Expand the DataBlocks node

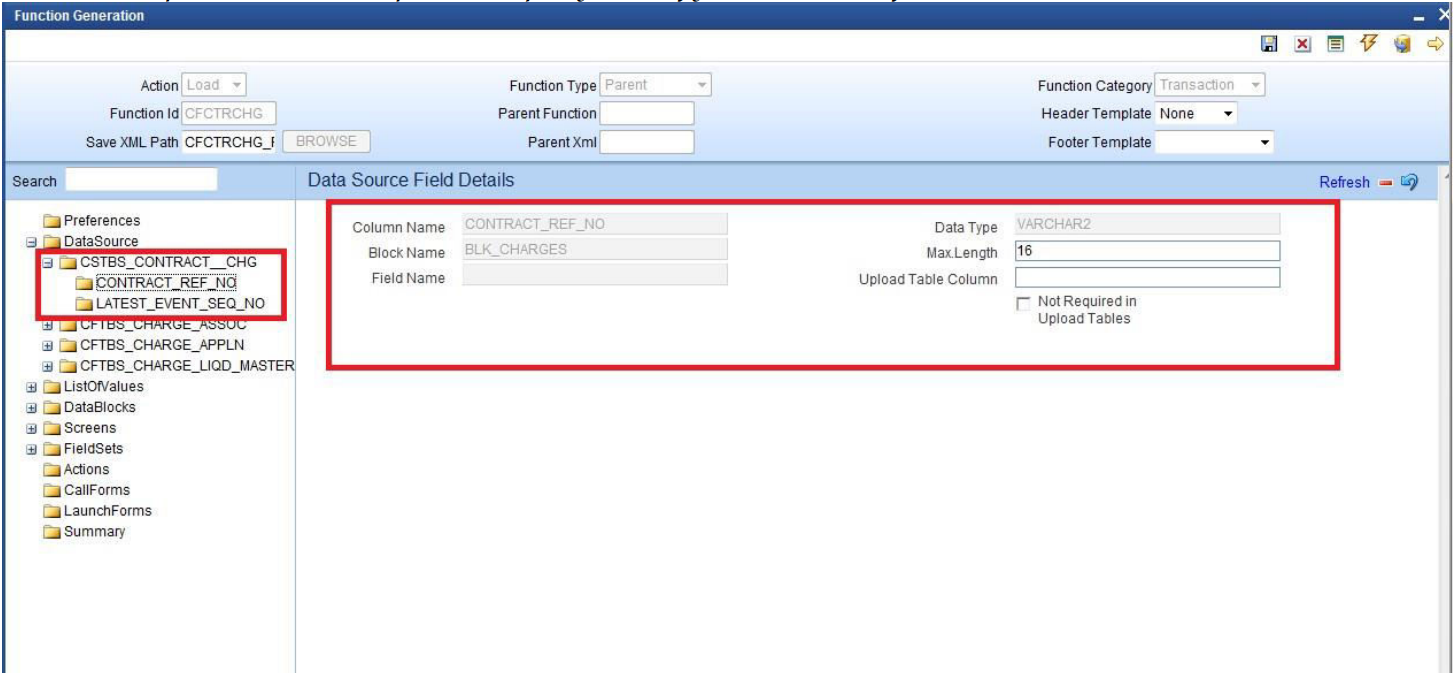pyautogui.click(x=32, y=408)
